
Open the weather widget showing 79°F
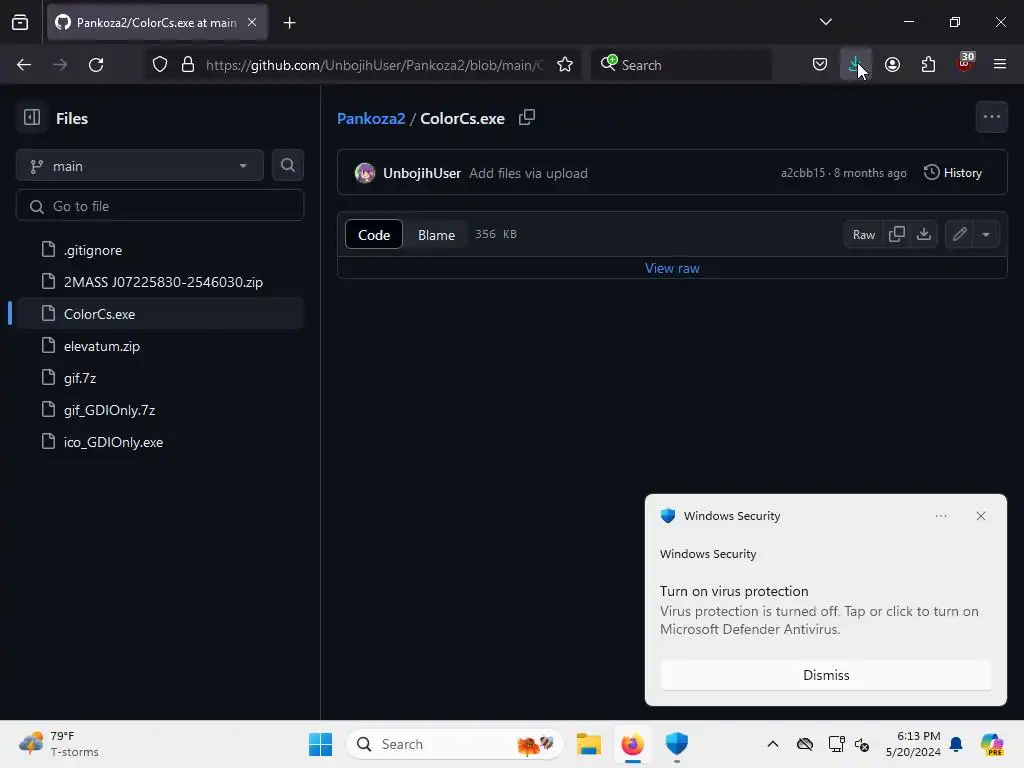[59, 744]
